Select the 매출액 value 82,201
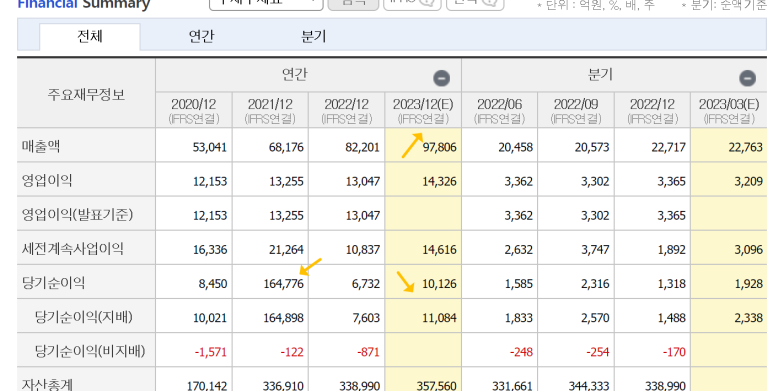Viewport: 773px width, 391px height. click(x=362, y=147)
